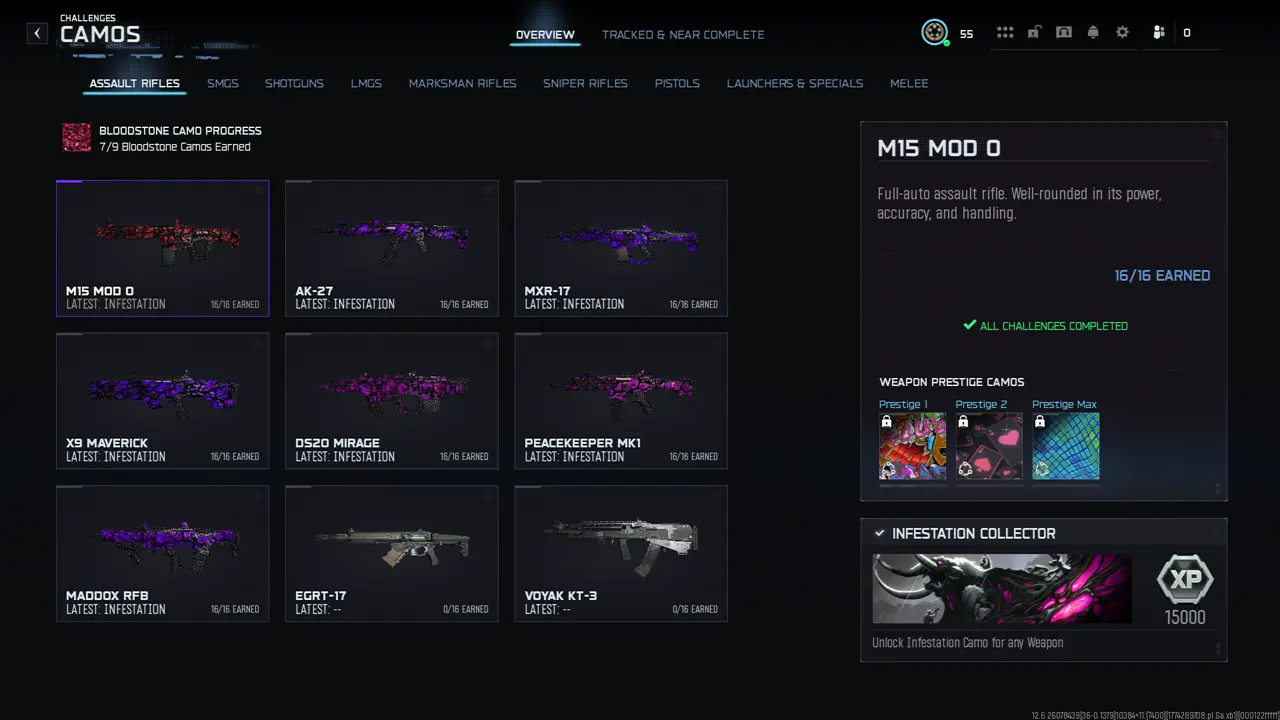Screen dimensions: 1280x720
Task: Open the player rank emblem profile
Action: point(934,32)
